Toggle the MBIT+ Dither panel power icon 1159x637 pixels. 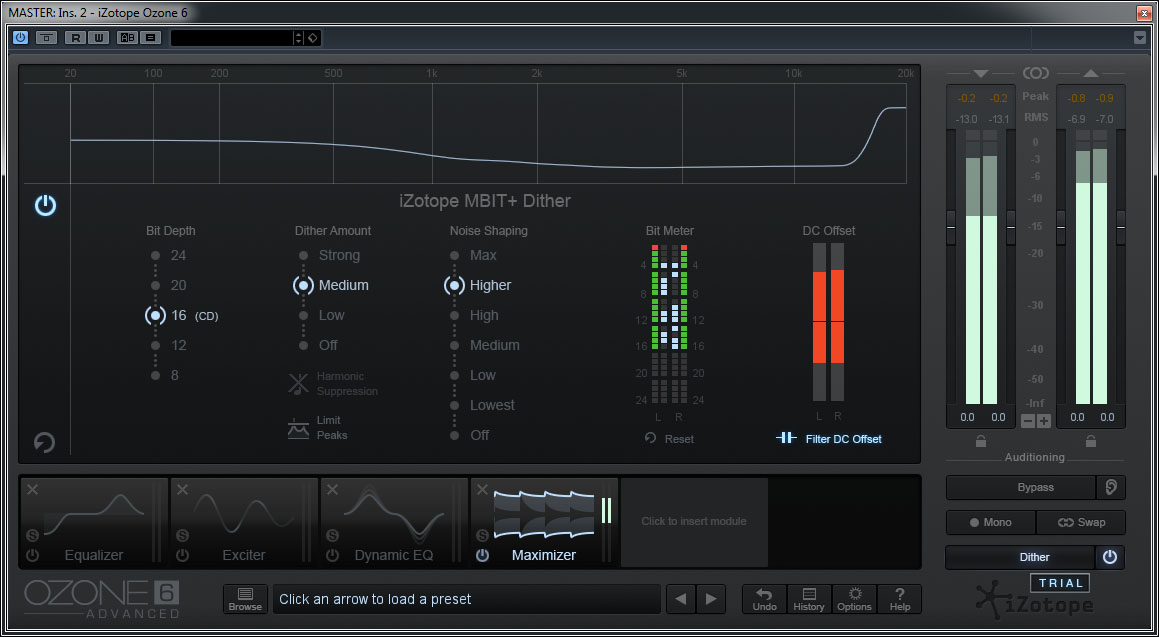45,206
